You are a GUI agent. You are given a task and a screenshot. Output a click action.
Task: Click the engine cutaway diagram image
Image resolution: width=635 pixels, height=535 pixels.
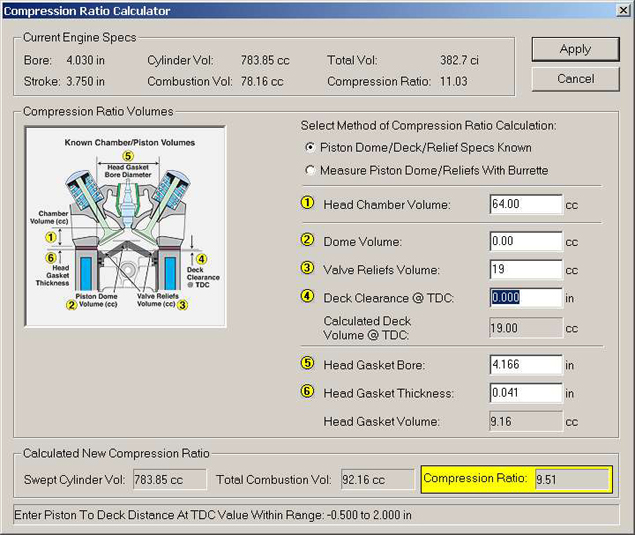[x=125, y=226]
